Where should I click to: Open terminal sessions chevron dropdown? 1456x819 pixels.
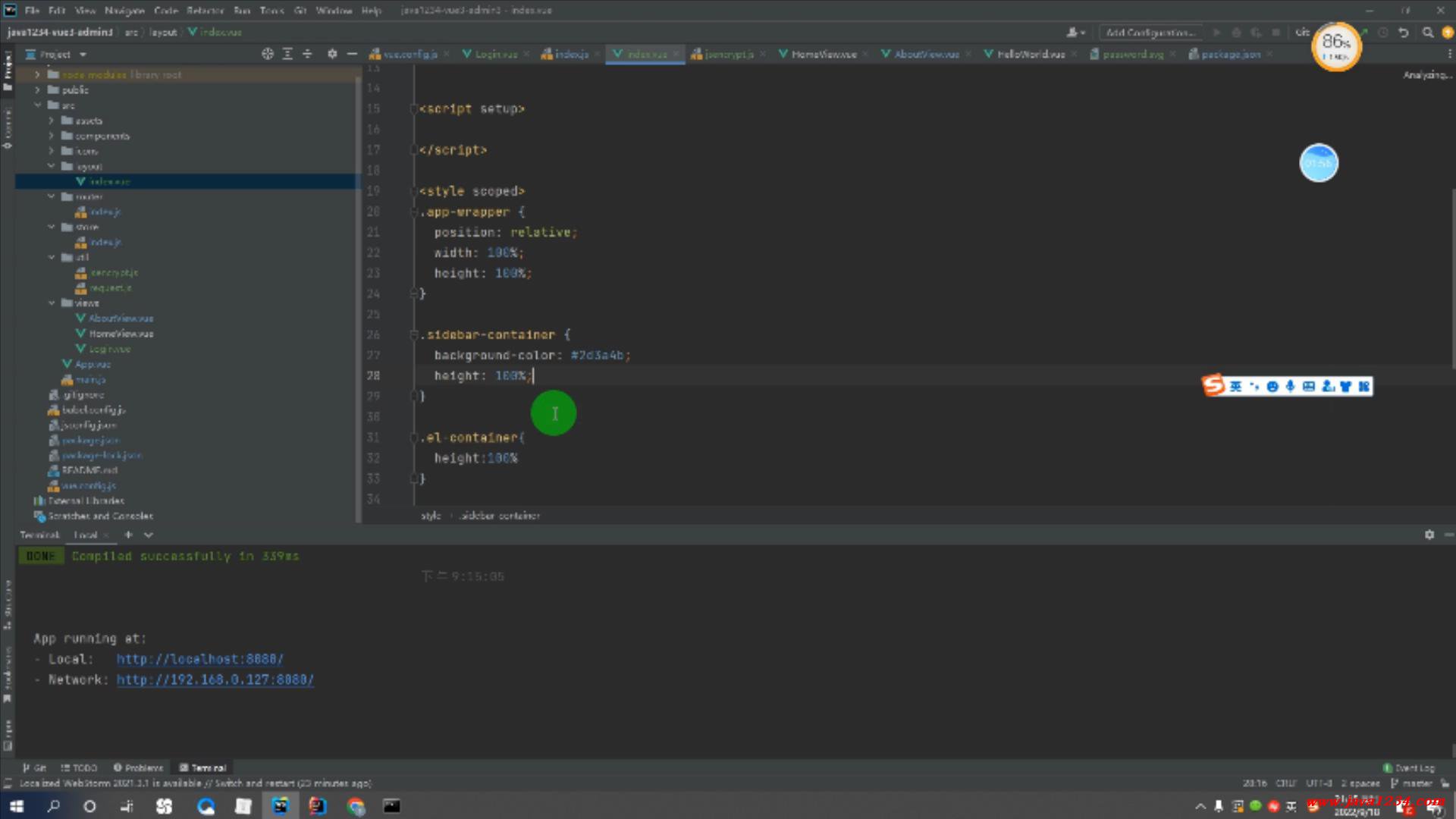click(149, 535)
